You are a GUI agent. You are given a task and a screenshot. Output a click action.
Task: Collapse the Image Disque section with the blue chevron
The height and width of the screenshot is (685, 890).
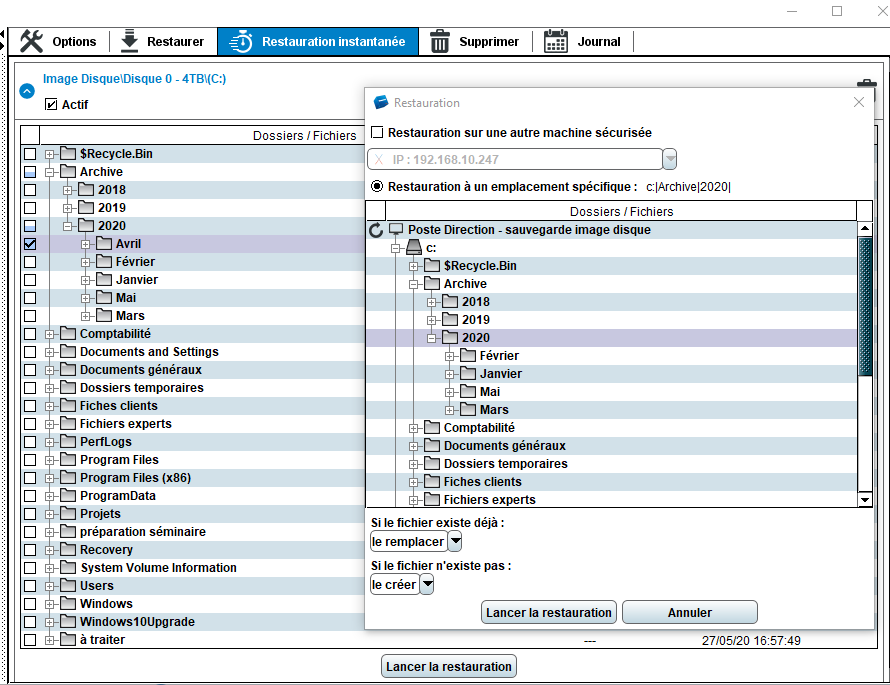point(27,91)
